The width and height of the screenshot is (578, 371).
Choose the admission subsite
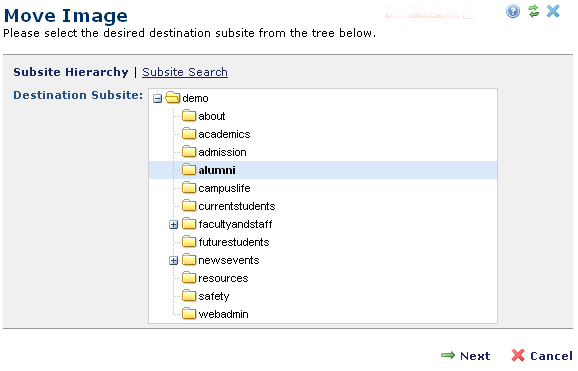(x=222, y=152)
